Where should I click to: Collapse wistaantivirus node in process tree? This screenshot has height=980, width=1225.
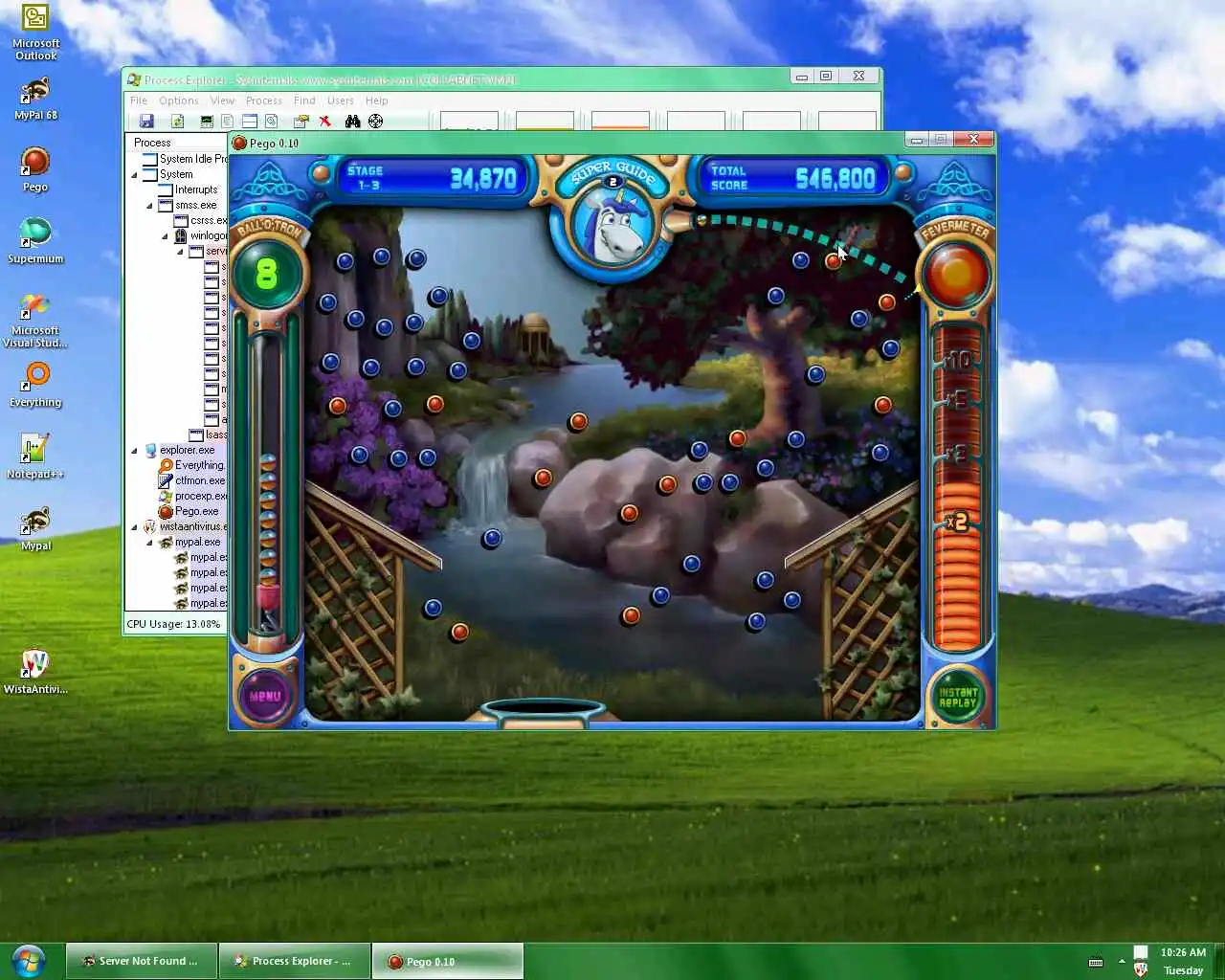[x=134, y=527]
